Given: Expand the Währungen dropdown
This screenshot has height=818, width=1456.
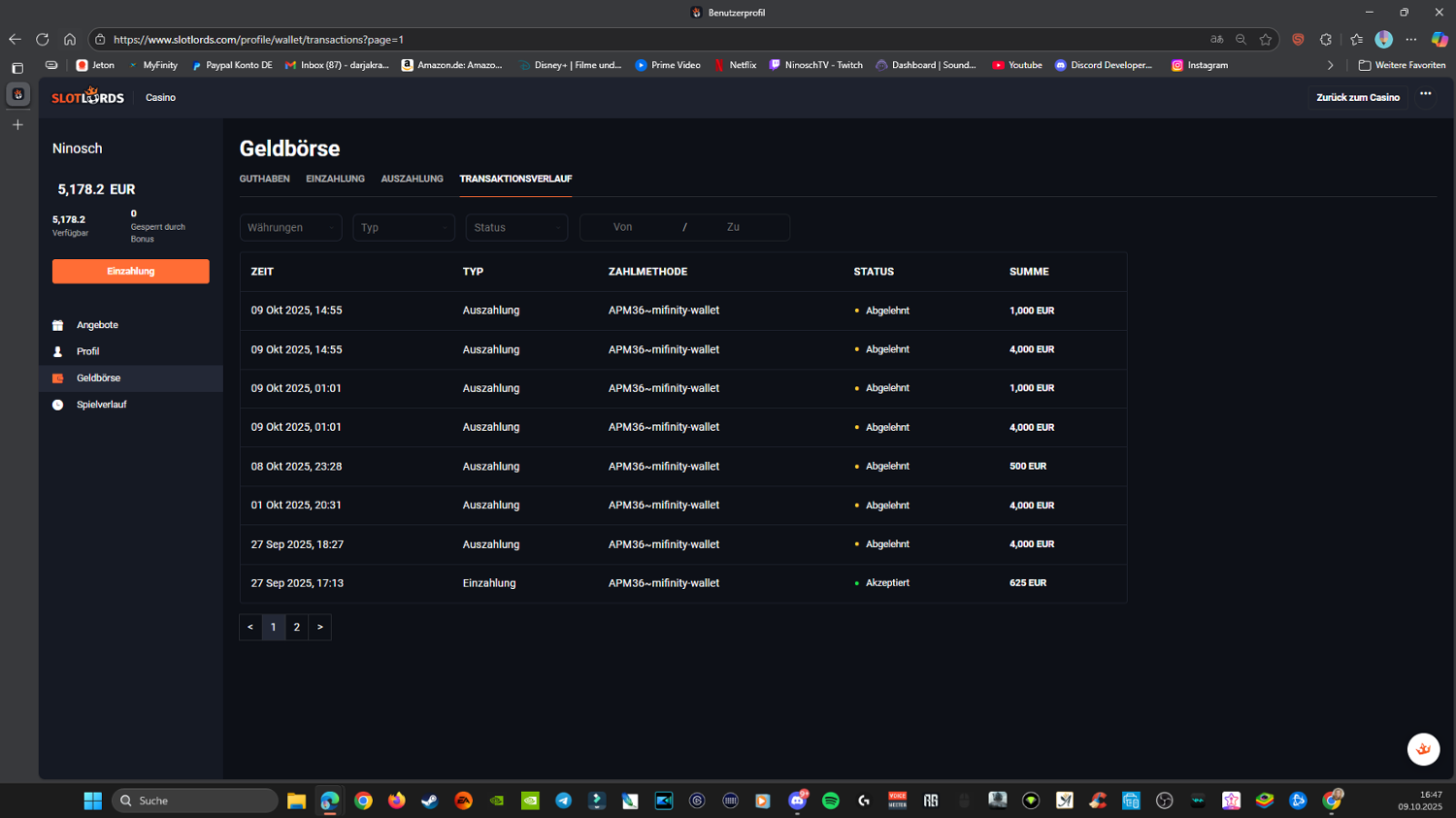Looking at the screenshot, I should pos(290,227).
